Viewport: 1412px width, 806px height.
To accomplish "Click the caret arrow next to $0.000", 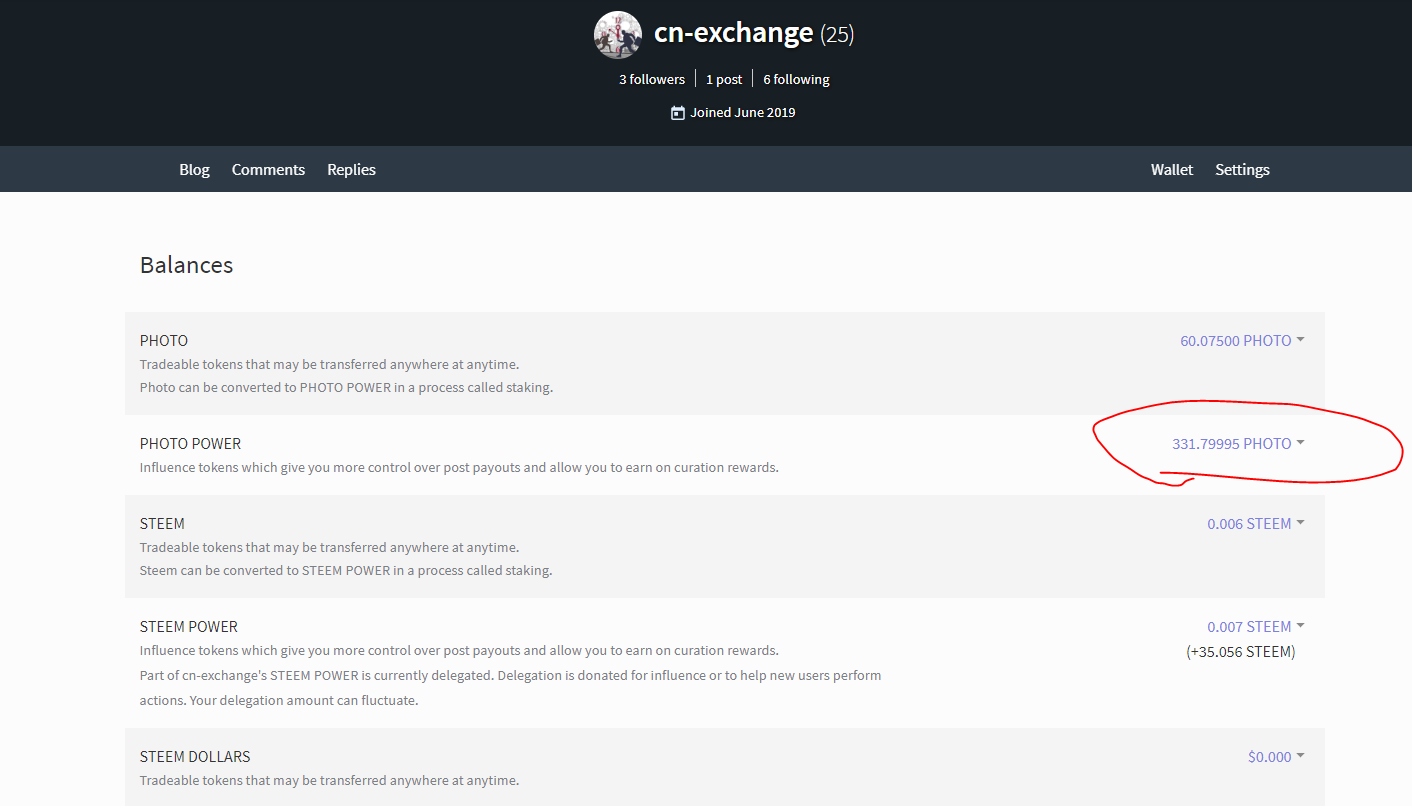I will click(1300, 756).
